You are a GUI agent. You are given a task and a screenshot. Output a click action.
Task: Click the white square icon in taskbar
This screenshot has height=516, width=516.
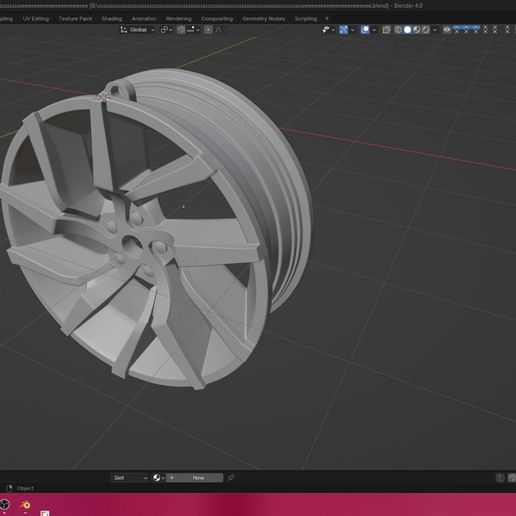[45, 513]
